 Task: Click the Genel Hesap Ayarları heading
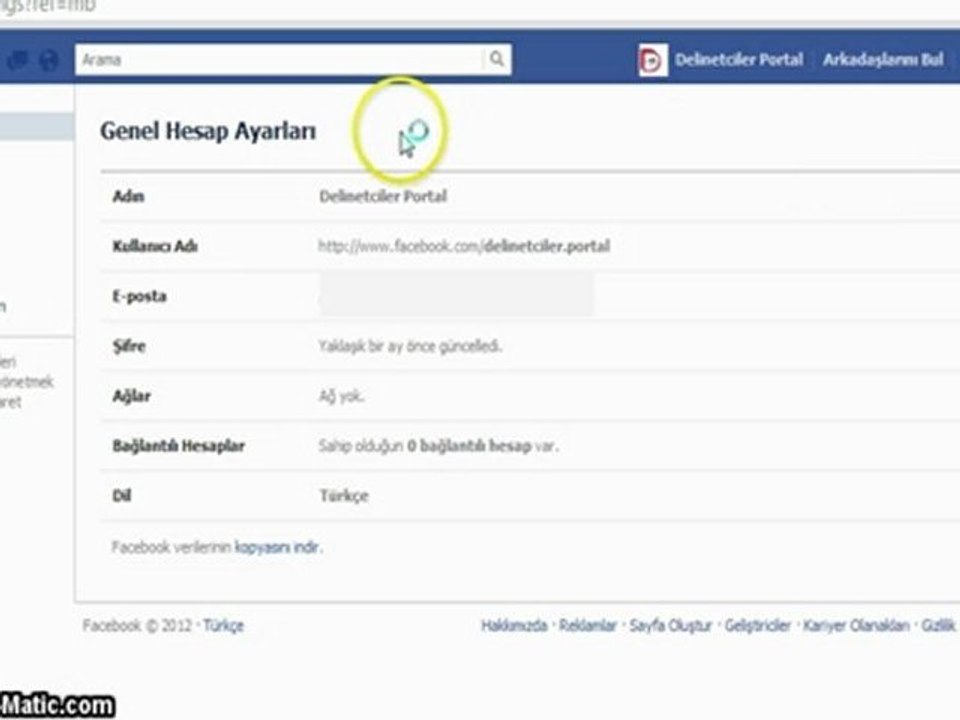pyautogui.click(x=208, y=131)
